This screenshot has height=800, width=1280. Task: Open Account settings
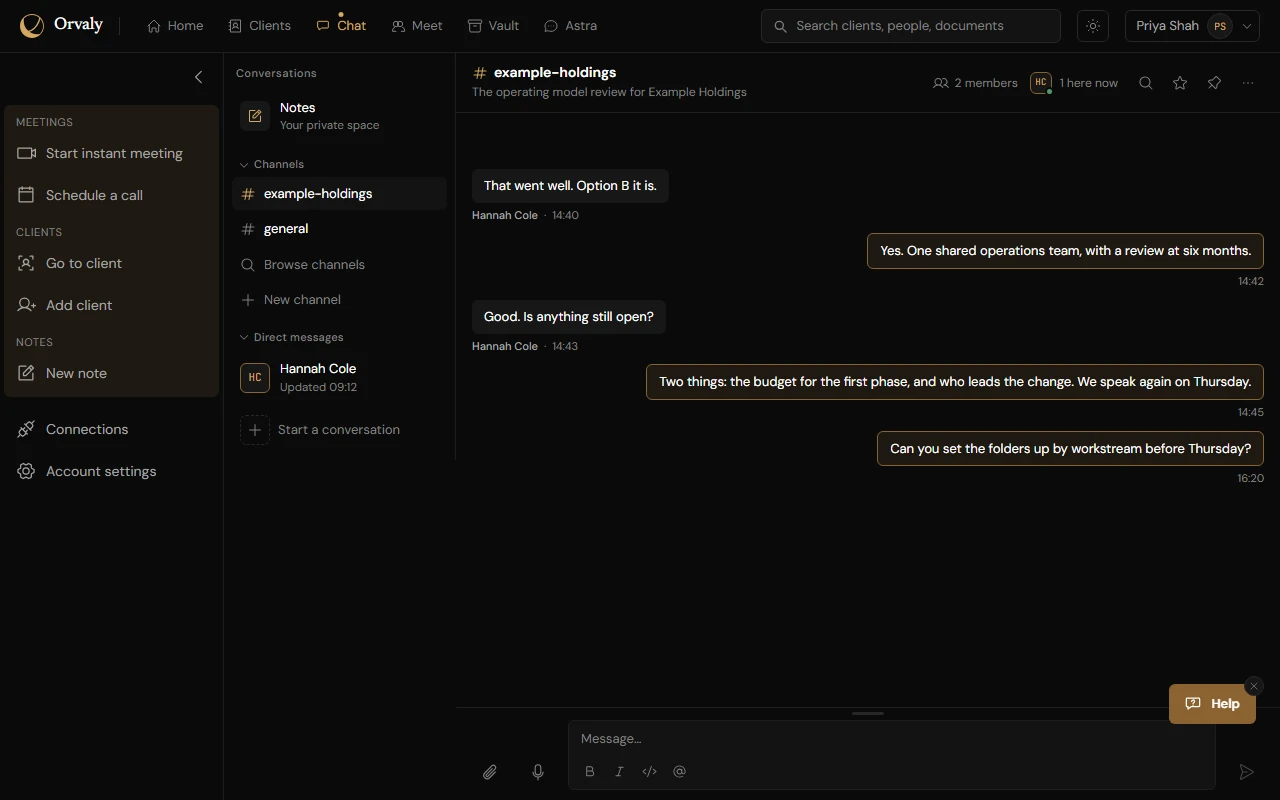point(111,471)
